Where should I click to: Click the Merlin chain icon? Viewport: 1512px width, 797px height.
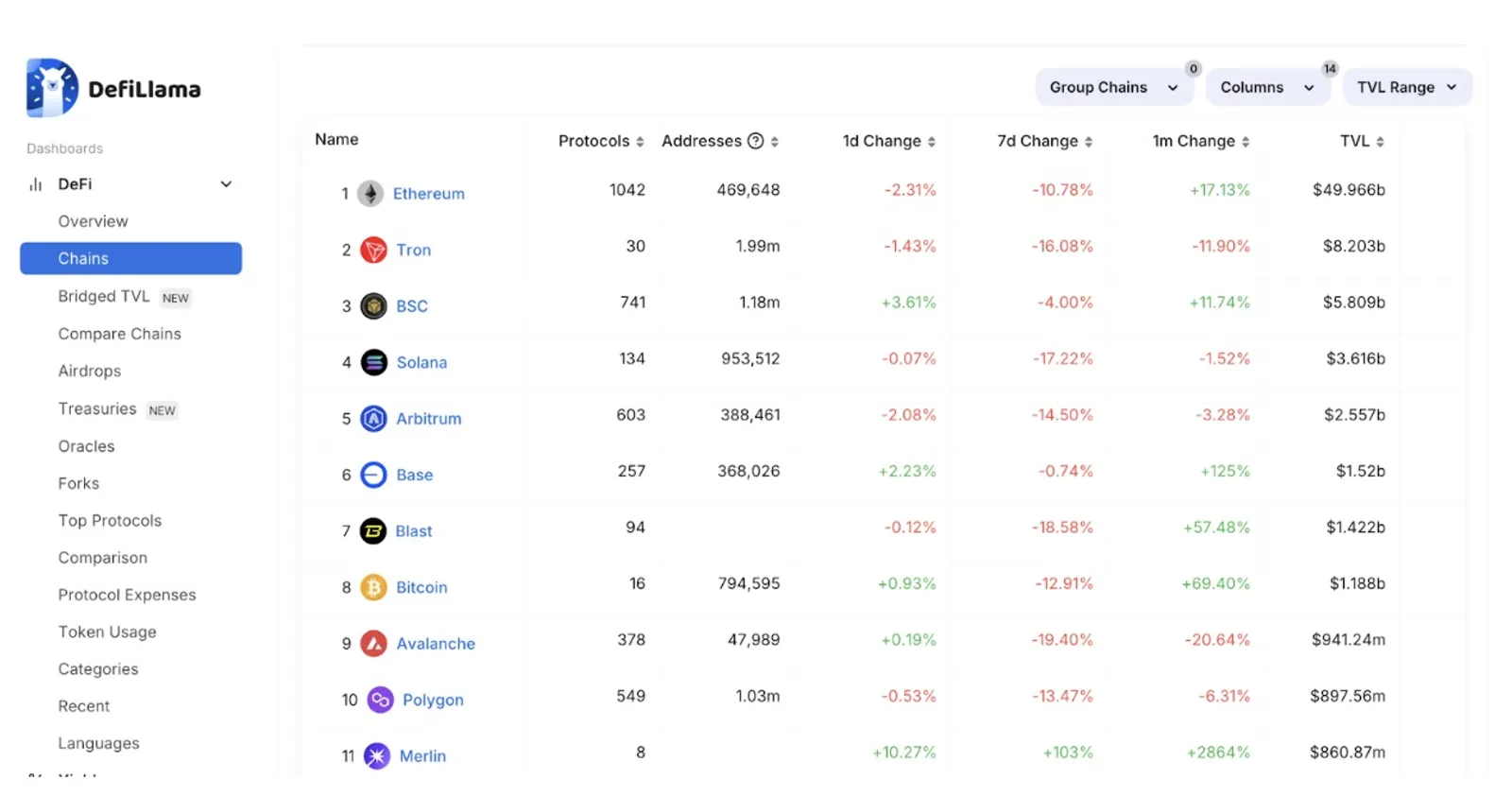click(x=377, y=756)
